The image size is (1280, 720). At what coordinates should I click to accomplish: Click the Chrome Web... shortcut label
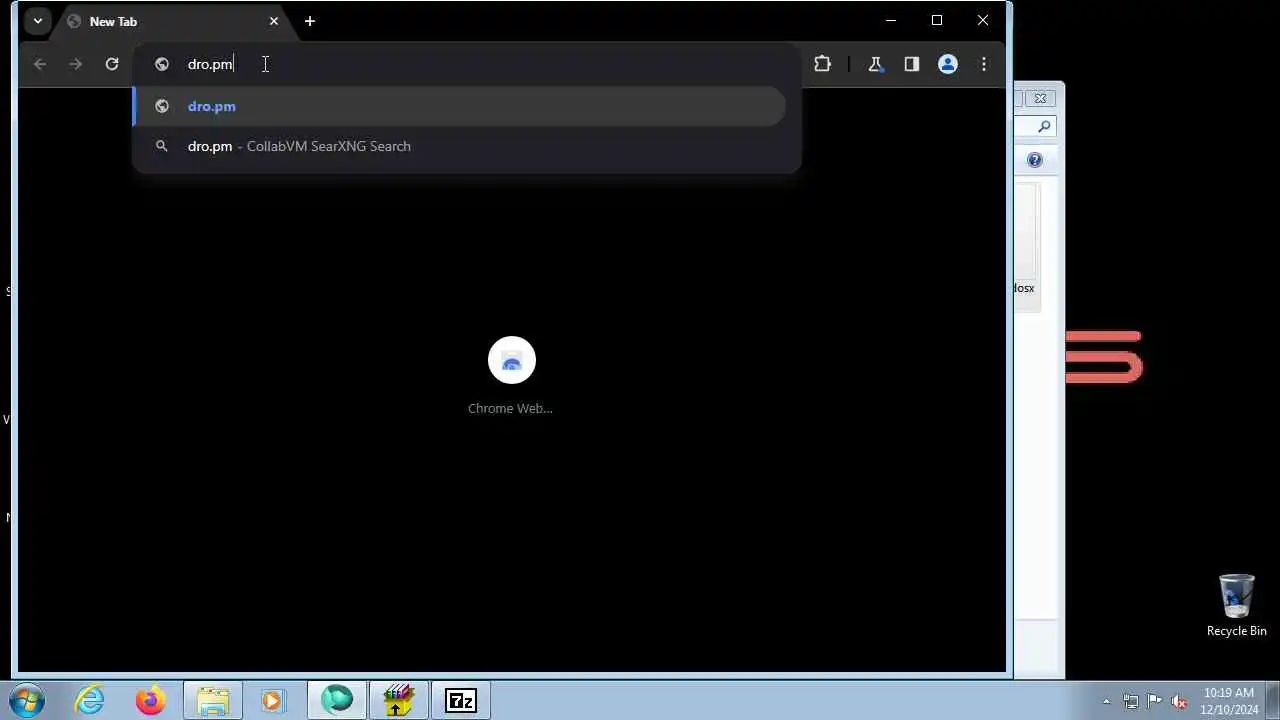(510, 408)
